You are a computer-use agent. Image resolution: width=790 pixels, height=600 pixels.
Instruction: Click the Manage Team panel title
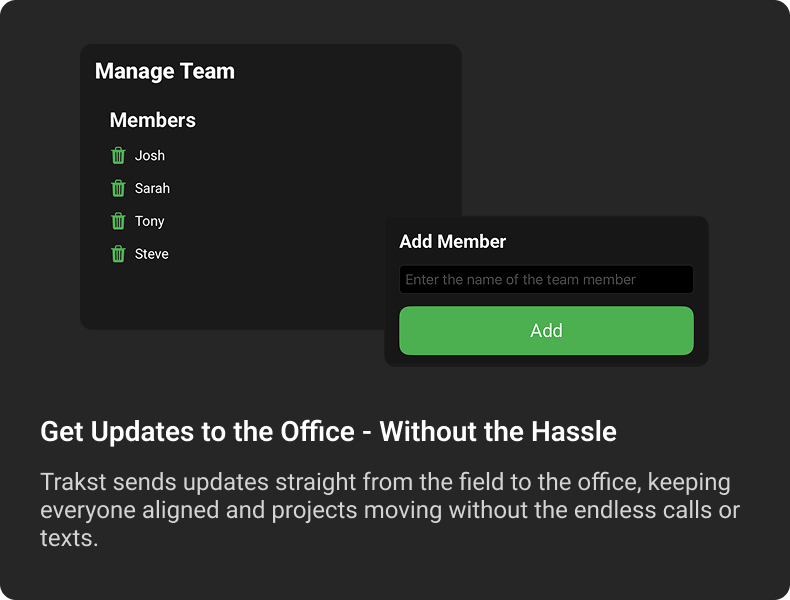tap(165, 72)
